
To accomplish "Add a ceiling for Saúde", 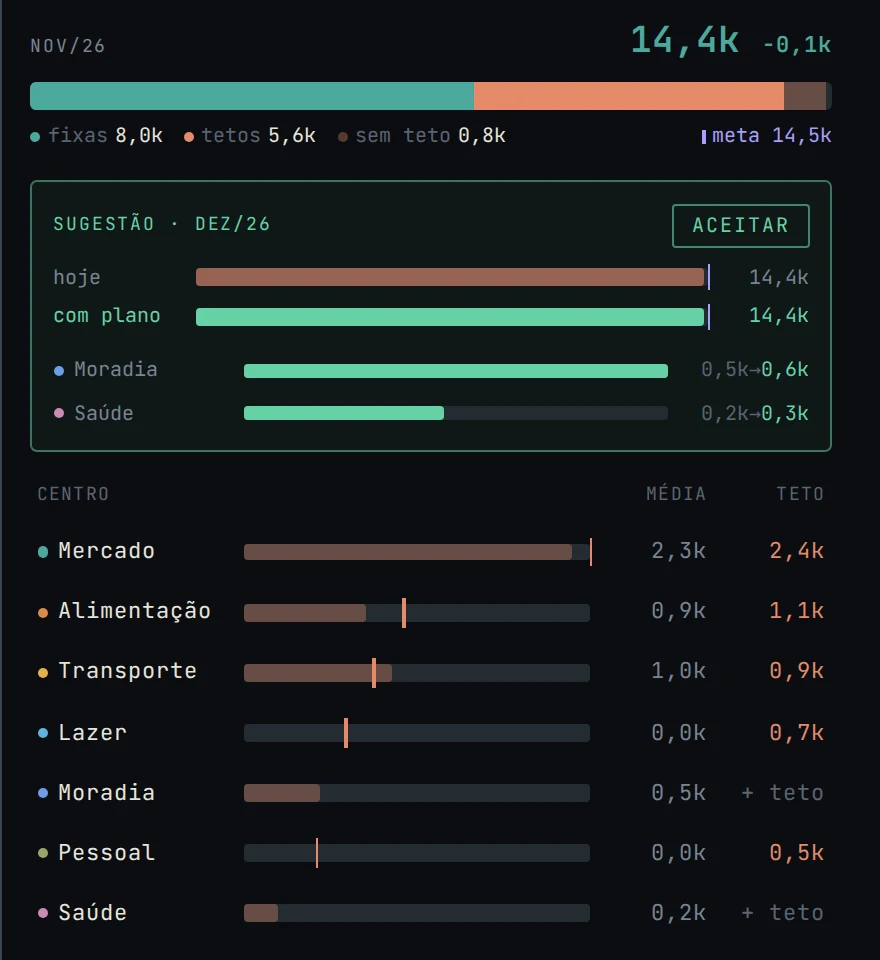I will tap(782, 913).
